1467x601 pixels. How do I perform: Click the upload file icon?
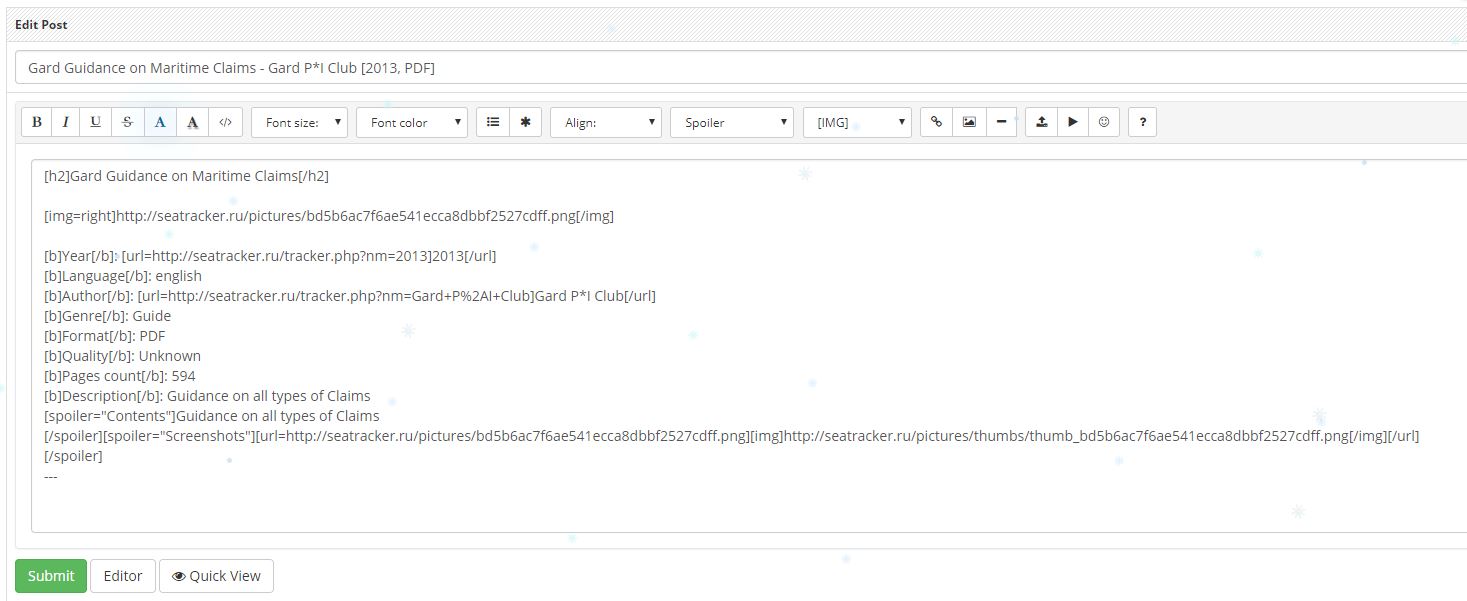(1042, 122)
